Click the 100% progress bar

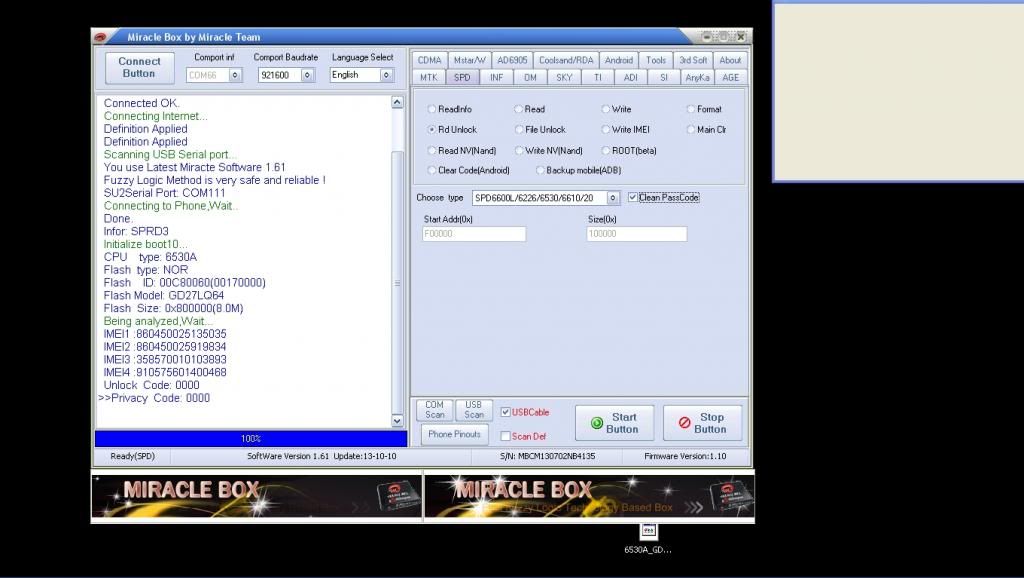click(250, 438)
